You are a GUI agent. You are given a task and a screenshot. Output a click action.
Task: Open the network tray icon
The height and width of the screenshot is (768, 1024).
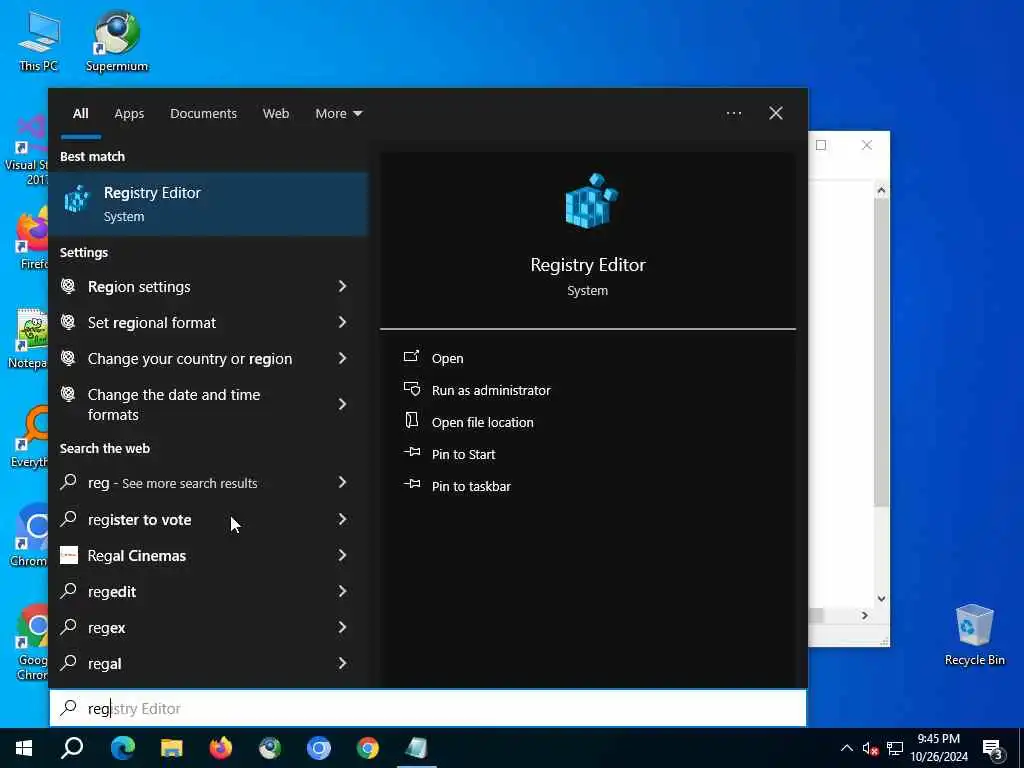point(895,748)
